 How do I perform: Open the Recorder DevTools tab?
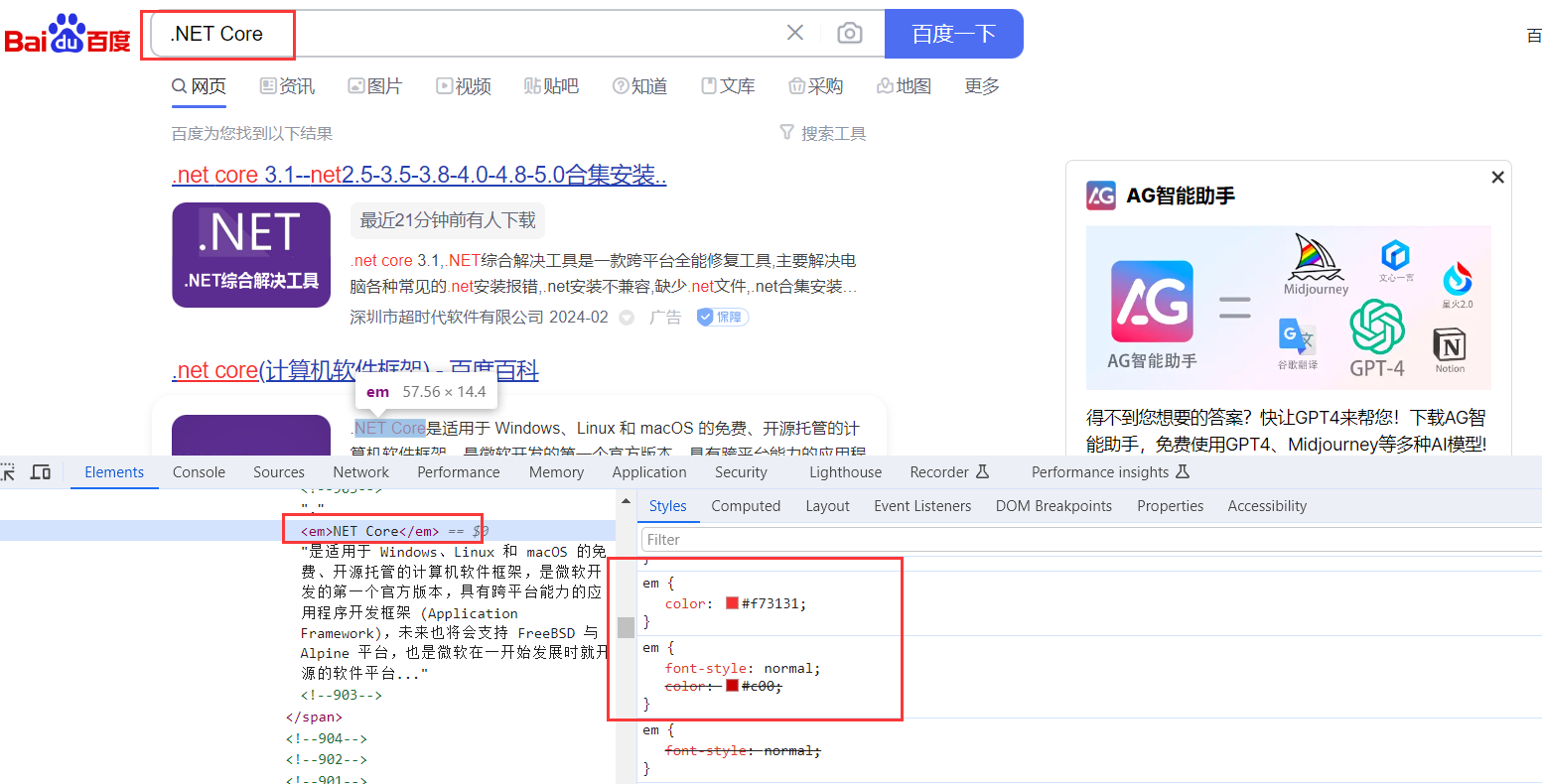(x=949, y=472)
